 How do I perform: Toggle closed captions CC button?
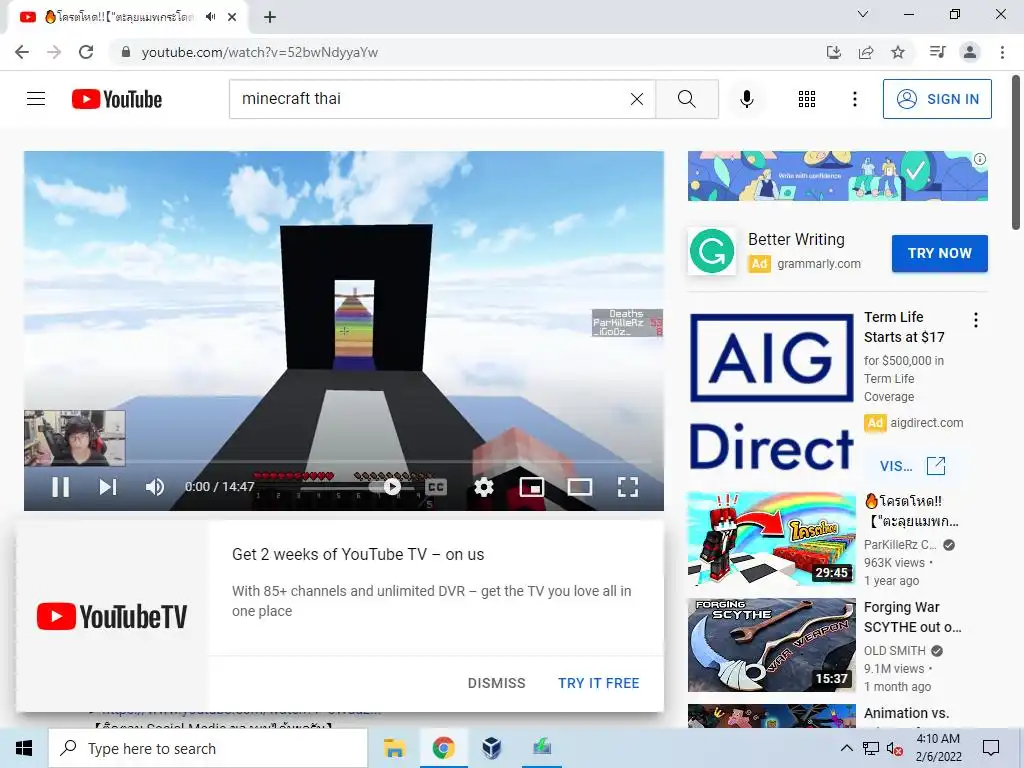(x=436, y=487)
